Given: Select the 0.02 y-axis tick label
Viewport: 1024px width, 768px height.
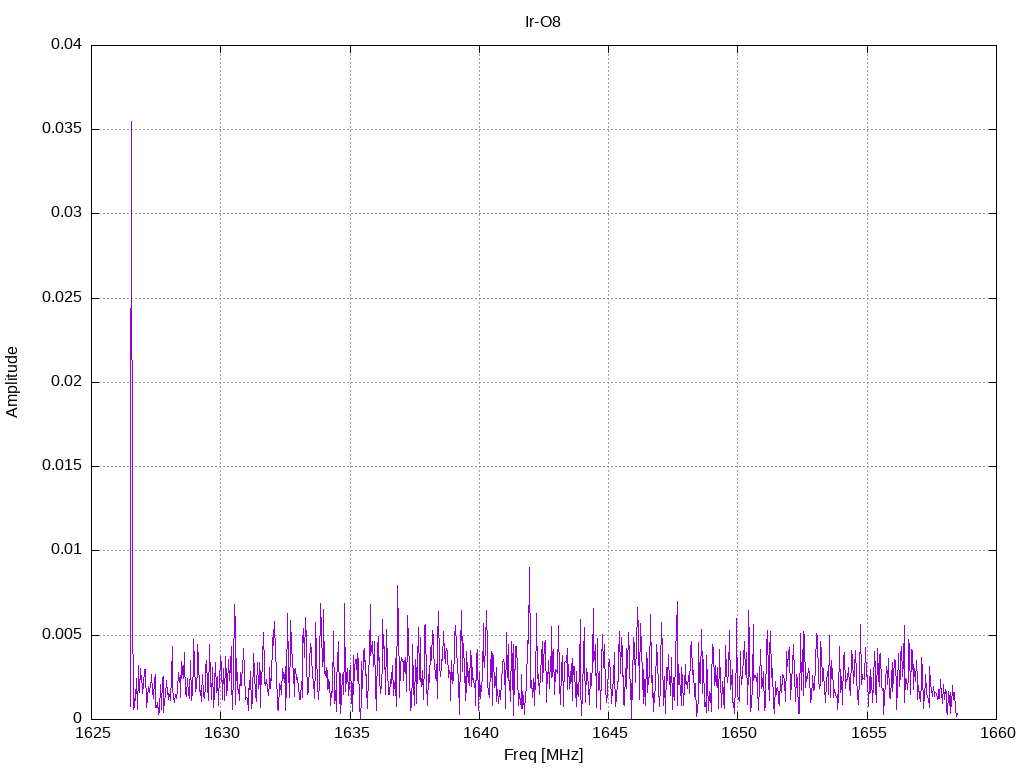Looking at the screenshot, I should click(67, 382).
